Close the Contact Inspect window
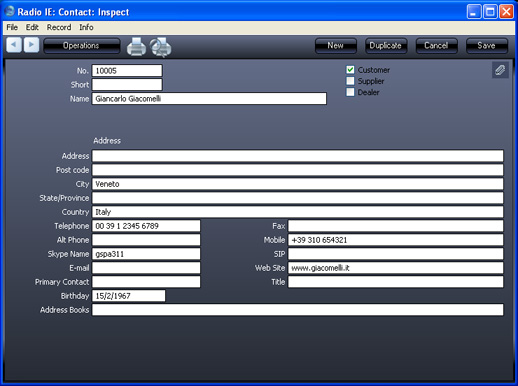The image size is (518, 386). [506, 12]
